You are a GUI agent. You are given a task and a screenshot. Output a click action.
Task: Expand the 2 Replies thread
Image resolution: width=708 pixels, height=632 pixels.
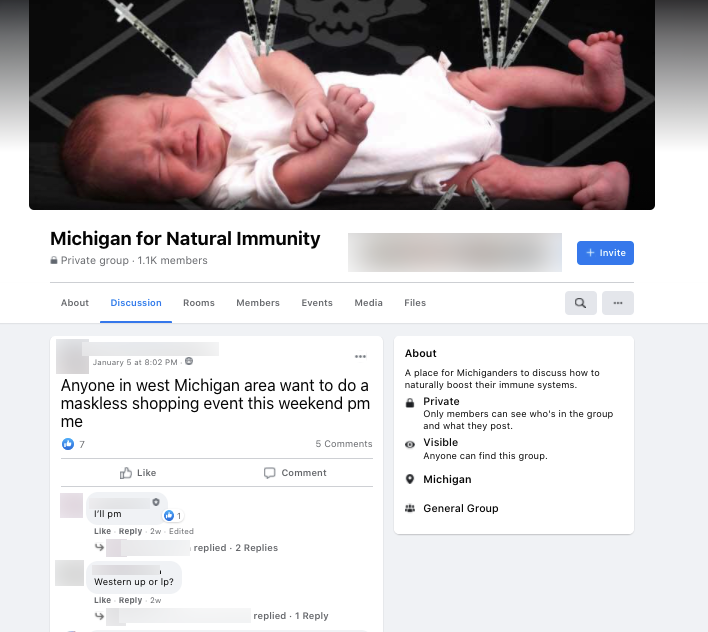pos(256,548)
